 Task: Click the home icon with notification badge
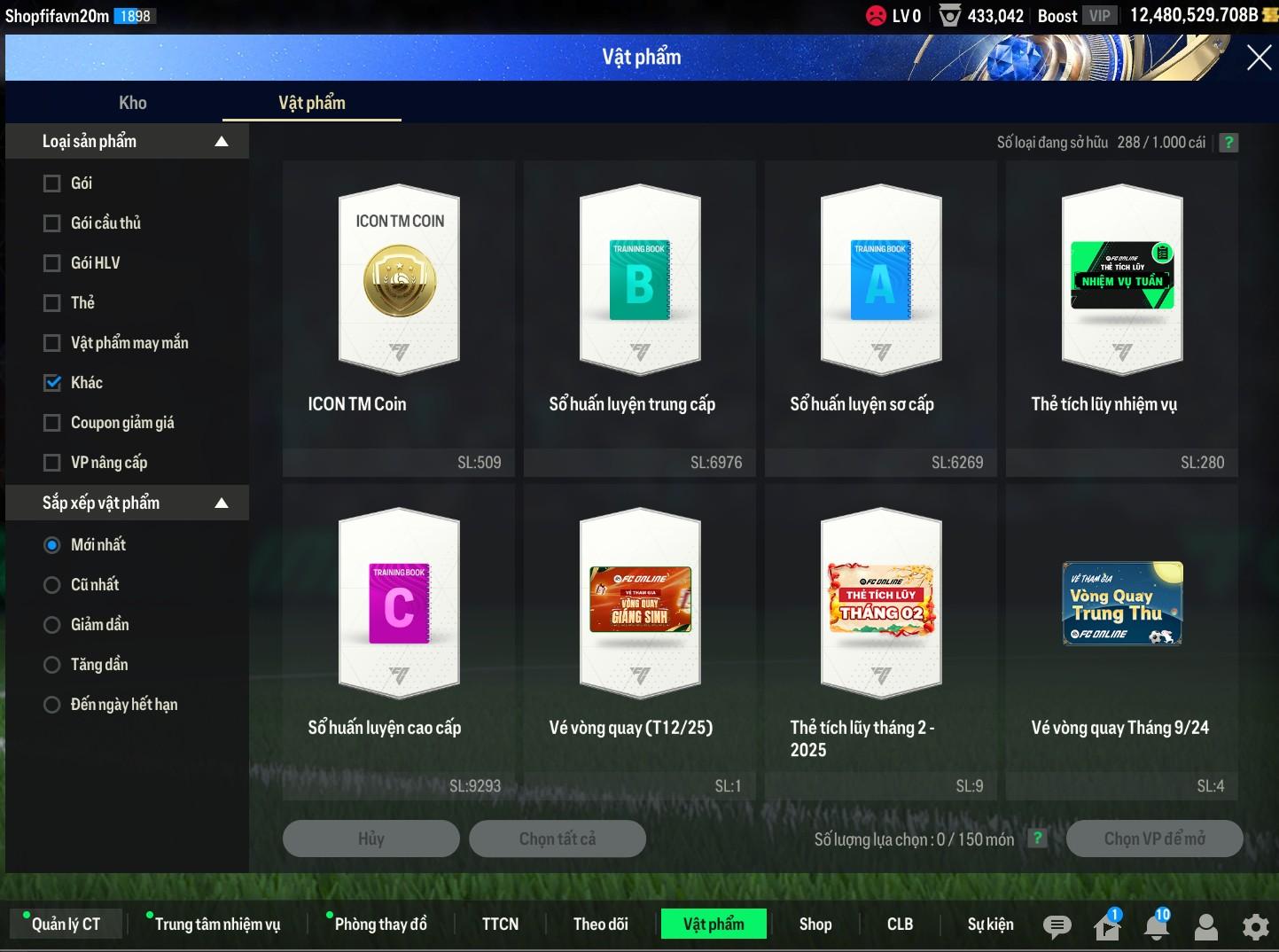coord(1107,926)
